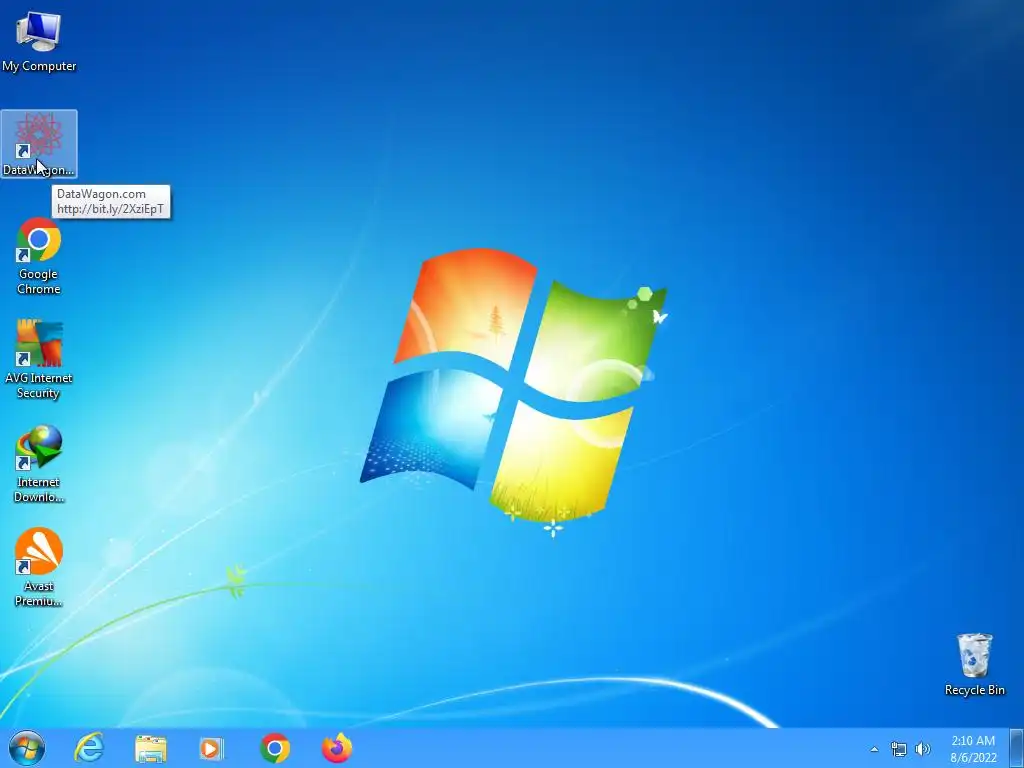1024x768 pixels.
Task: Launch Windows Media Player from taskbar
Action: click(x=211, y=748)
